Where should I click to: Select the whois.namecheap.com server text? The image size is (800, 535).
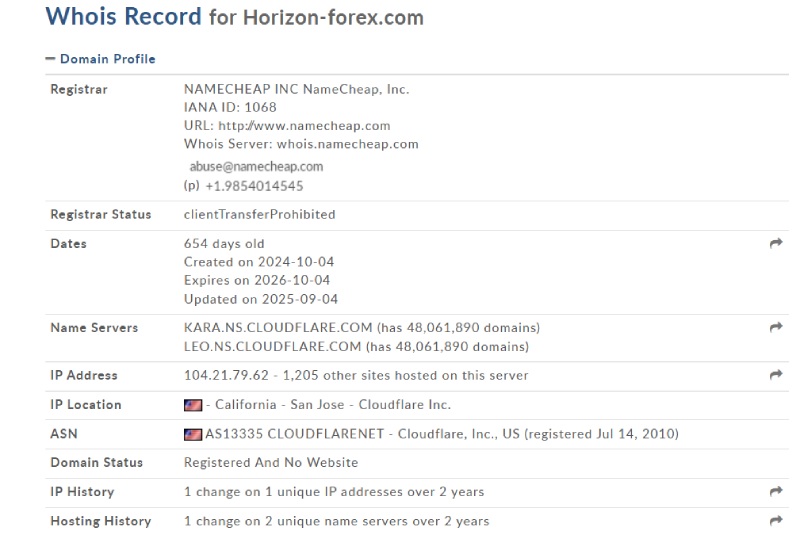(347, 144)
